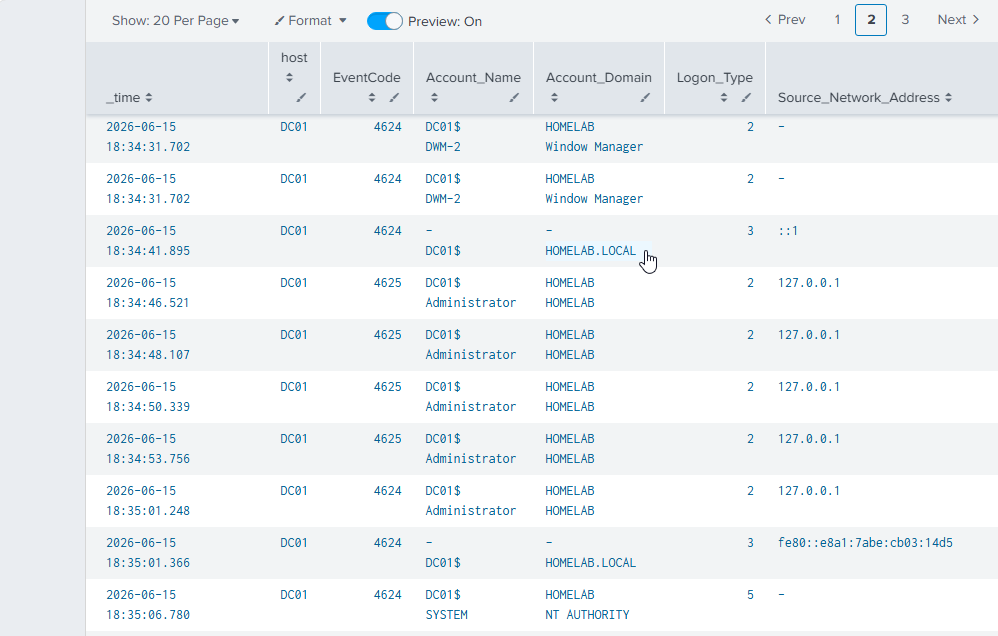Click the NT AUTHORITY domain value
The image size is (998, 636).
click(x=587, y=615)
